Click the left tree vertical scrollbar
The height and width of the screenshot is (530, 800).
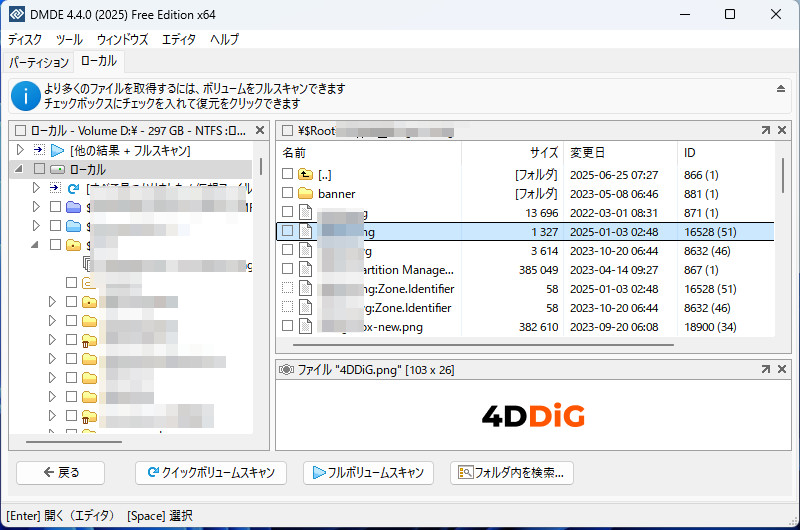coord(261,166)
